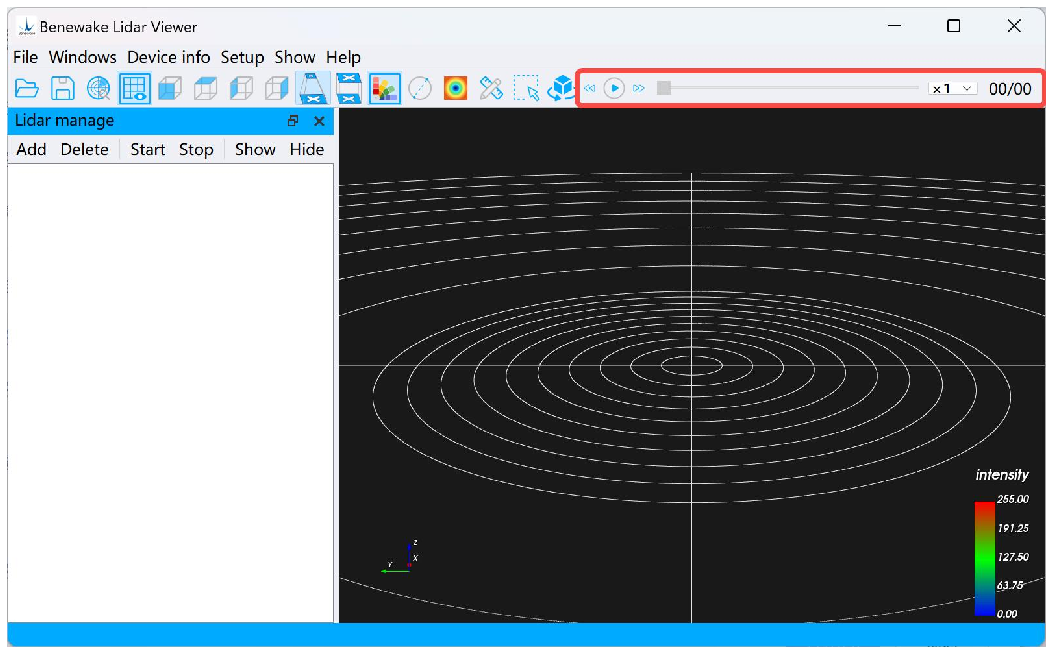Click the circle with diagonal line icon
This screenshot has height=654, width=1053.
tap(420, 89)
